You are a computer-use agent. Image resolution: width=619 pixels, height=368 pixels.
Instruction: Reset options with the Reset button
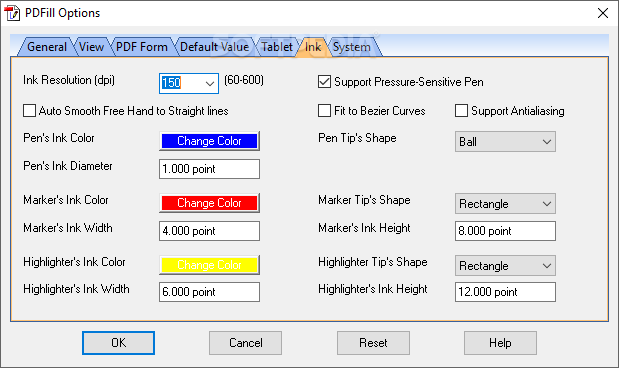tap(373, 343)
